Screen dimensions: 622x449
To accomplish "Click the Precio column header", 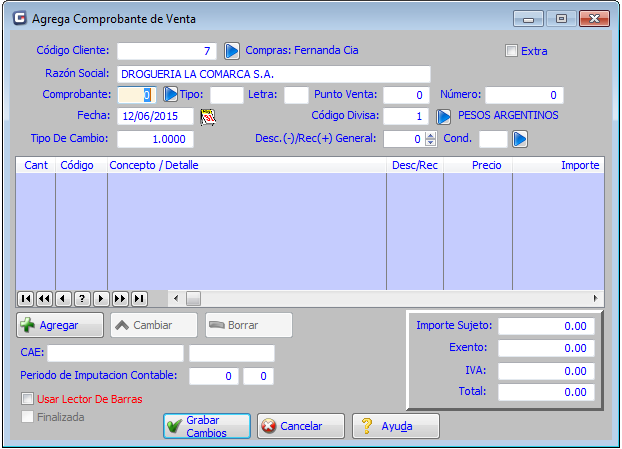I will tap(486, 164).
